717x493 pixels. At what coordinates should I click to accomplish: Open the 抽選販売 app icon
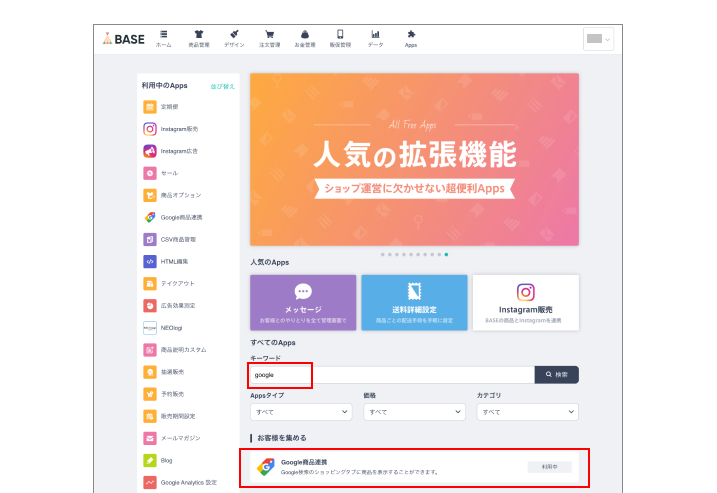click(150, 372)
